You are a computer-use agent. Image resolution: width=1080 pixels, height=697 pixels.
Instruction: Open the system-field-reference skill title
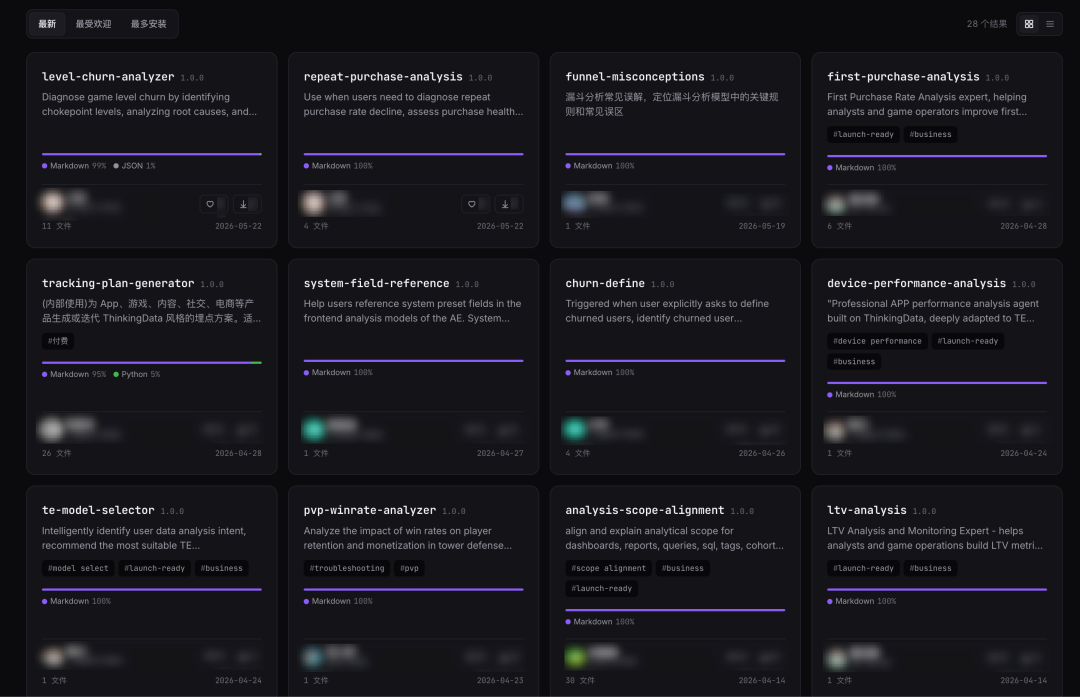click(x=376, y=283)
